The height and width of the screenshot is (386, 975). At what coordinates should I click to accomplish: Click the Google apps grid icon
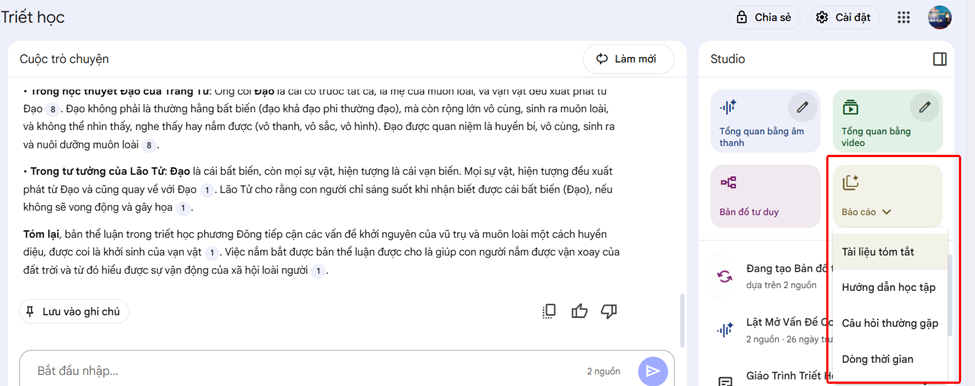[x=903, y=17]
